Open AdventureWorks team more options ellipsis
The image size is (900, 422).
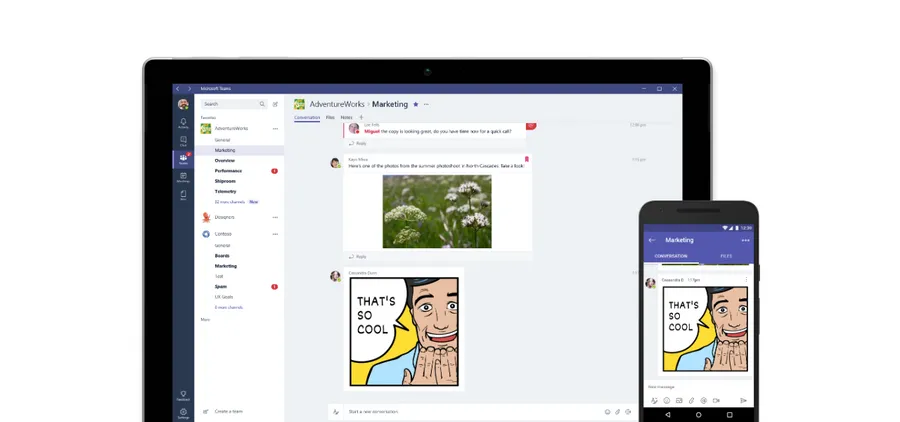(x=275, y=129)
